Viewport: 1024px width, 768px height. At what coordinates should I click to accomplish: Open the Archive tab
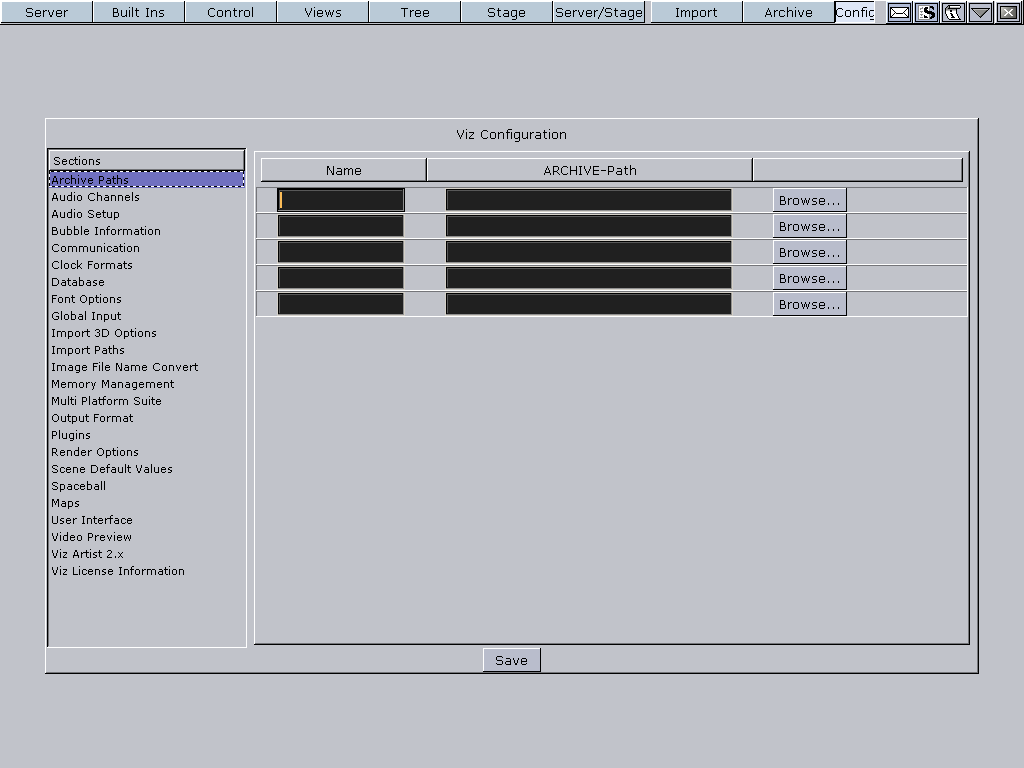click(x=788, y=12)
